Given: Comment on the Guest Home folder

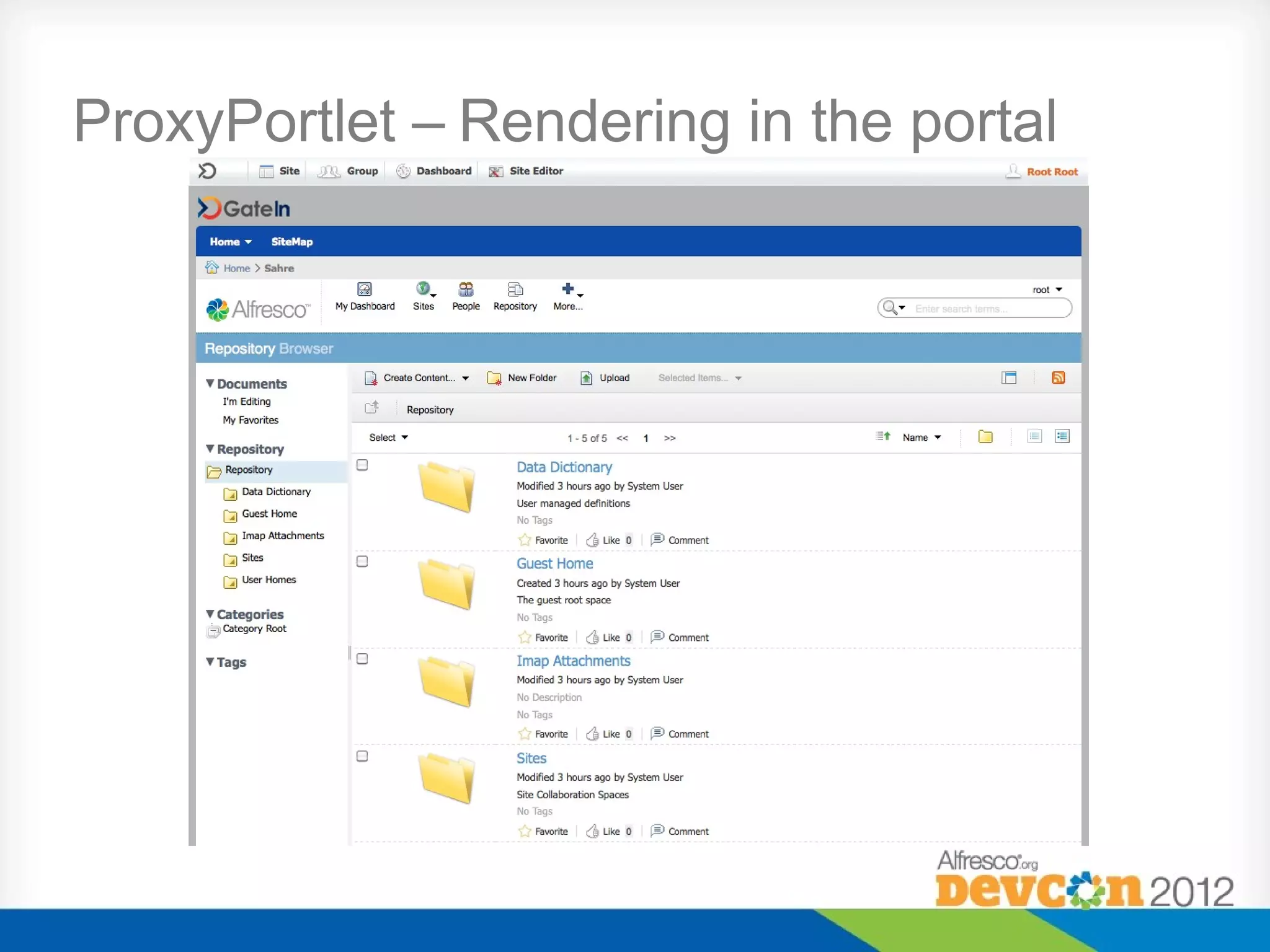Looking at the screenshot, I should [x=680, y=637].
